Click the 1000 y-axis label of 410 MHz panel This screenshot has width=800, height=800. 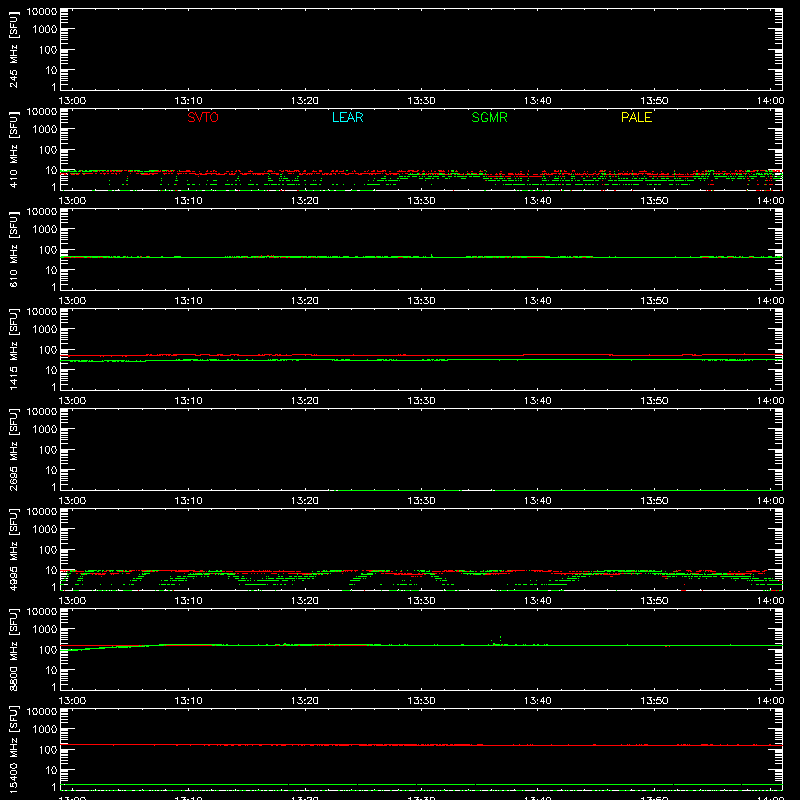(45, 130)
